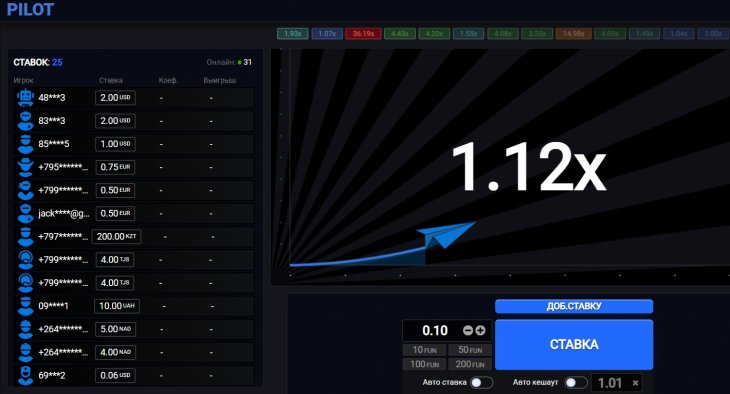Click the Ставка column header

pos(111,80)
